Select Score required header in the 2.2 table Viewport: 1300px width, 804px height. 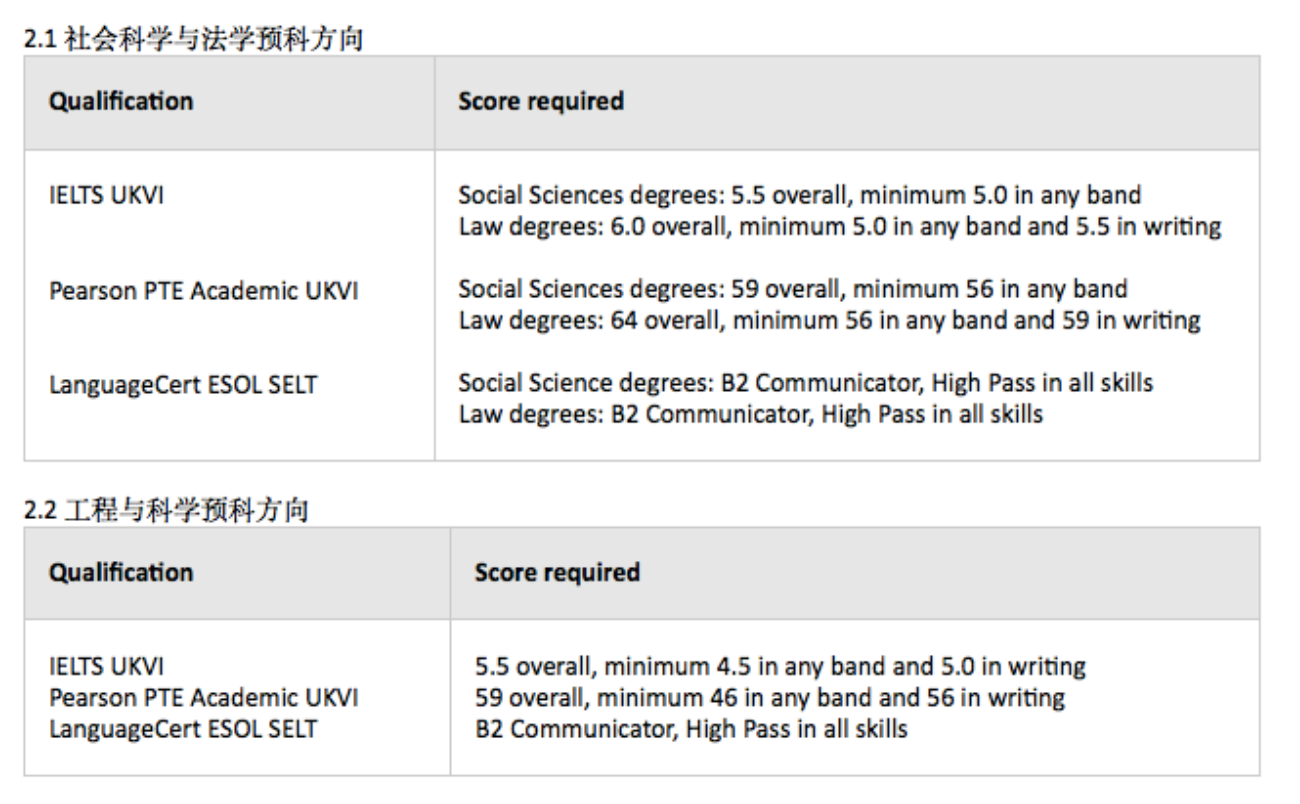(557, 573)
